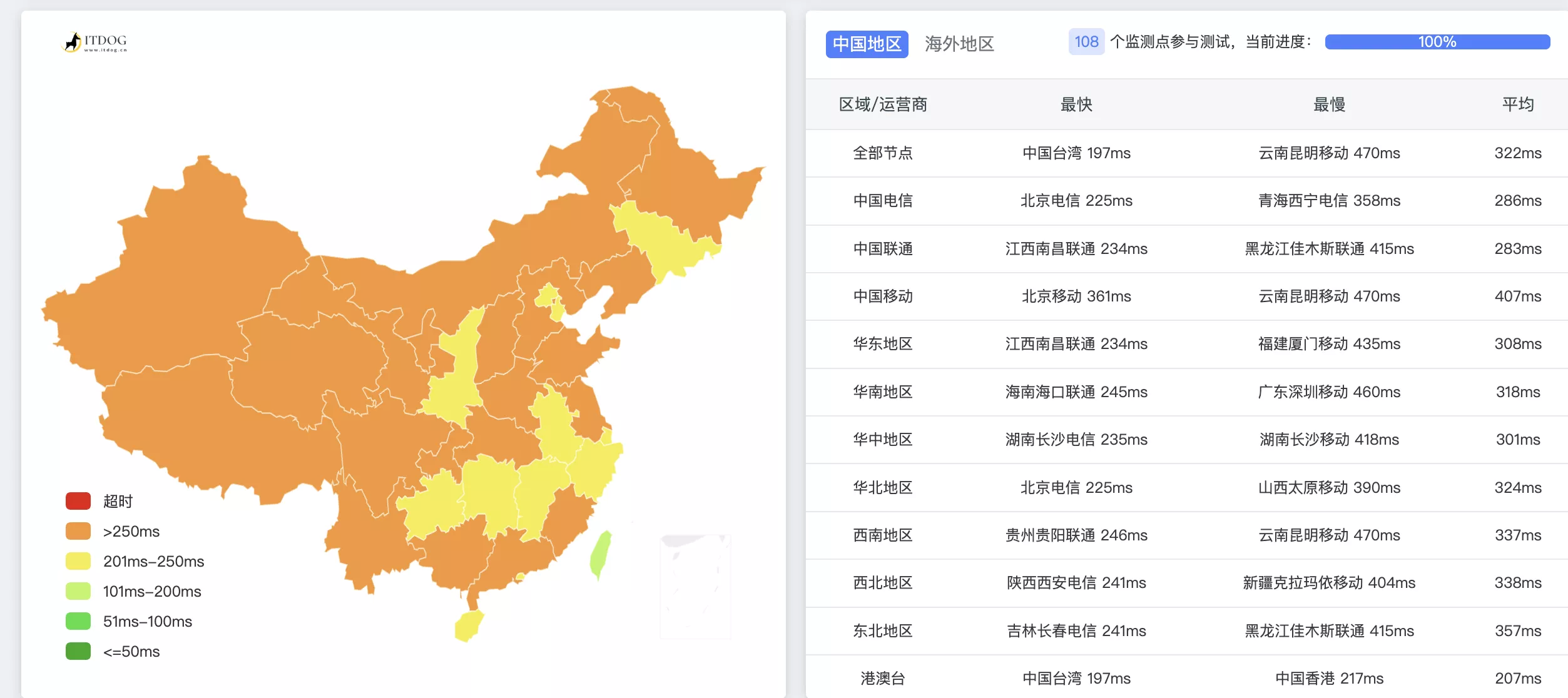Click the 平均 column header

tap(1518, 104)
